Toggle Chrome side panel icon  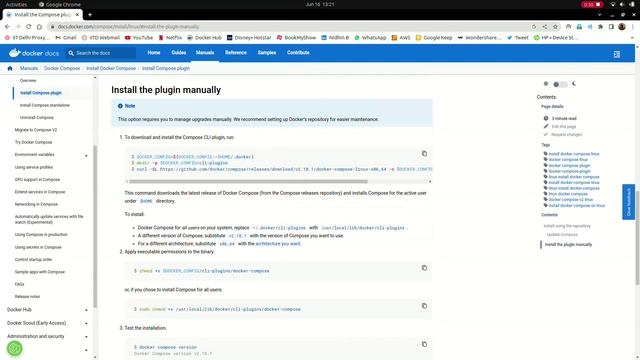pos(611,27)
